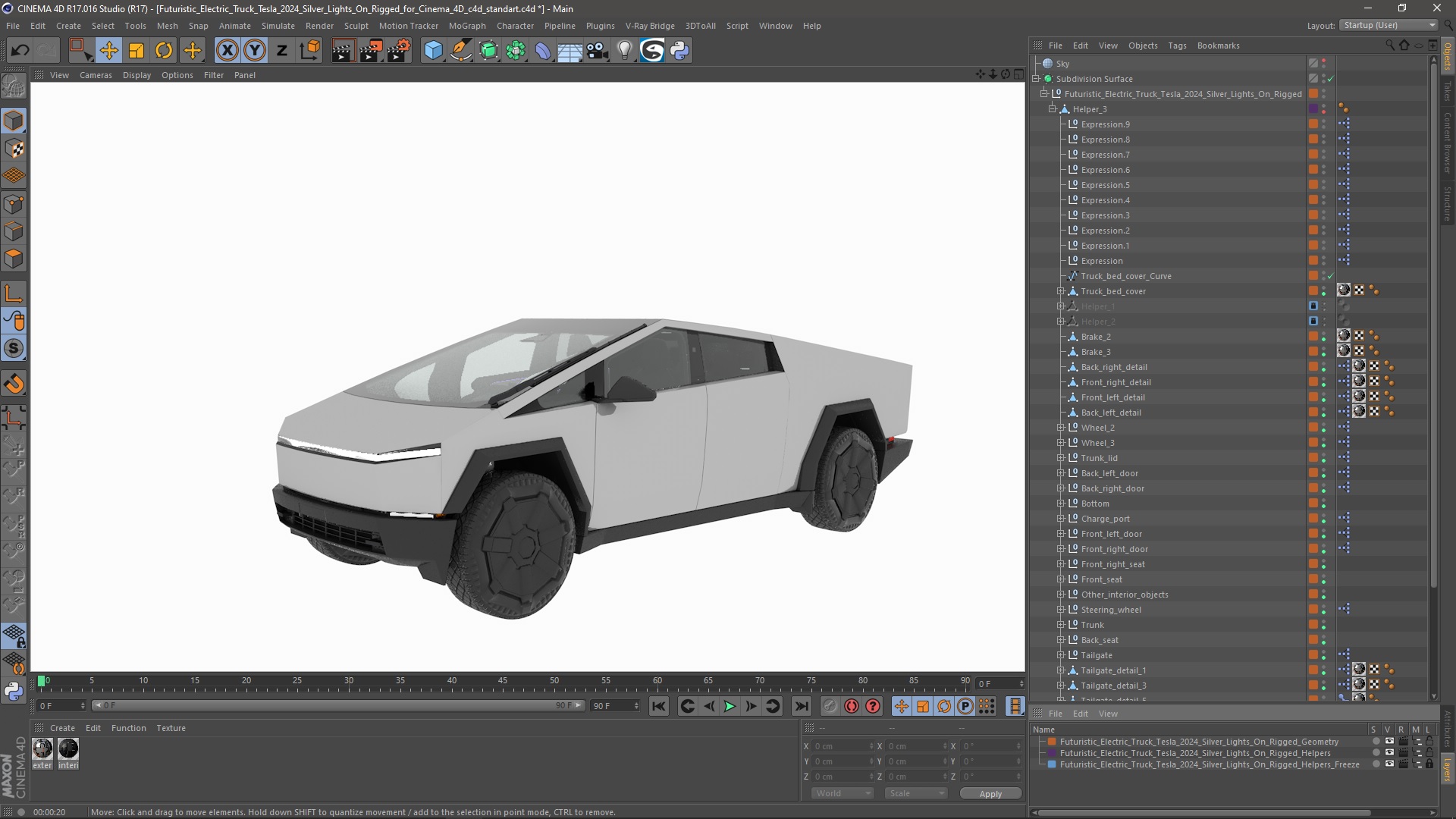
Task: Toggle Autokeying button
Action: tap(852, 706)
